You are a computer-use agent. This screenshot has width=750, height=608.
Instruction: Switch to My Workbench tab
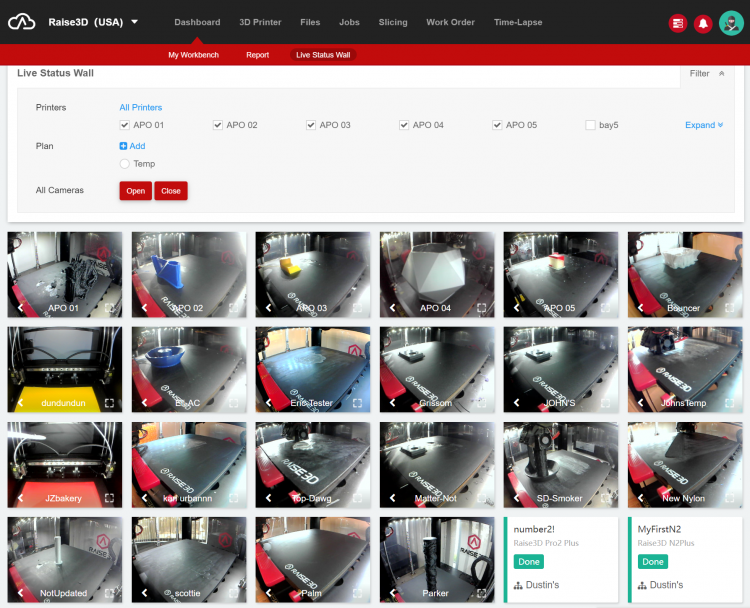pyautogui.click(x=193, y=55)
